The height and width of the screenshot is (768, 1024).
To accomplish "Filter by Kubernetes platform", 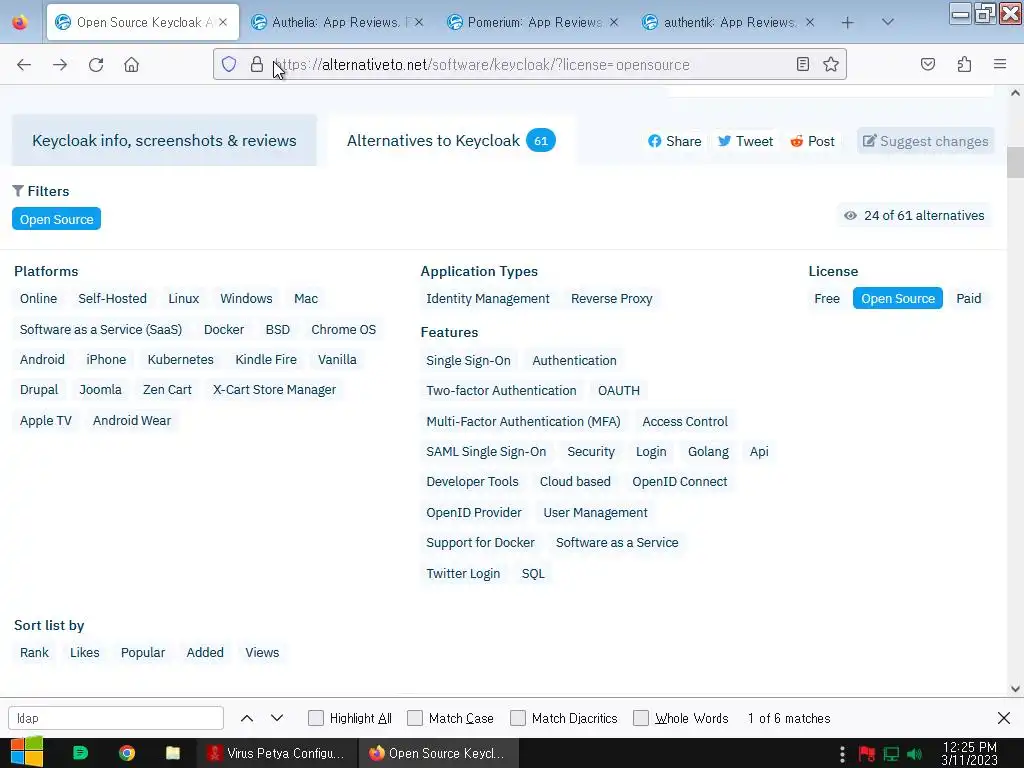I will tap(180, 359).
